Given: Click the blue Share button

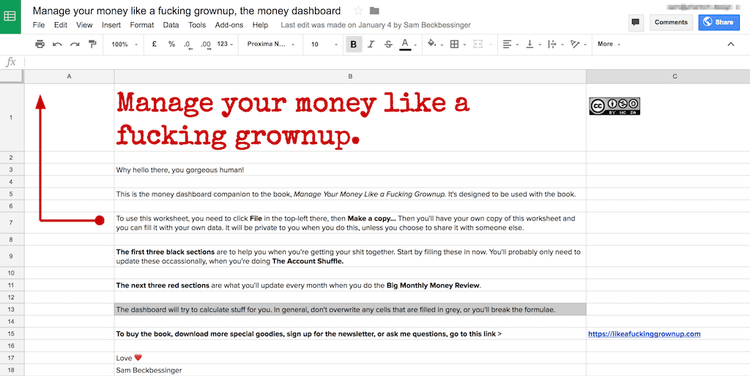Looking at the screenshot, I should (718, 22).
